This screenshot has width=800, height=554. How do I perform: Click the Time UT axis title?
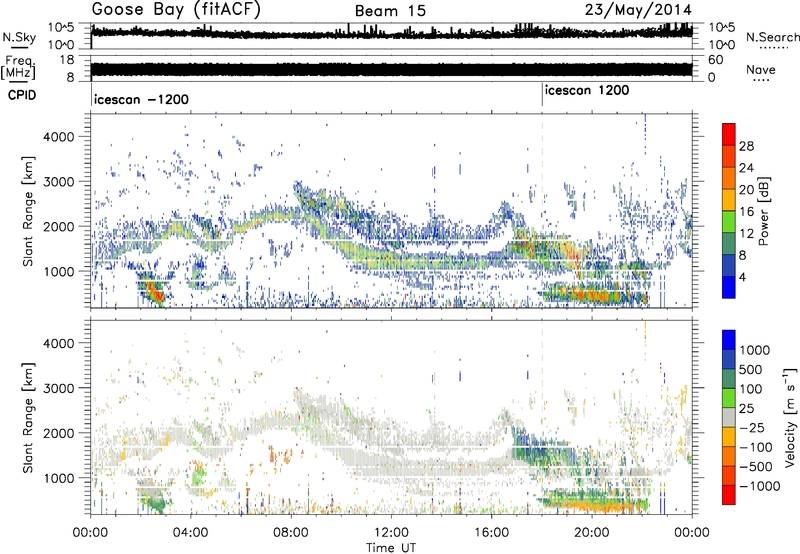tap(391, 547)
